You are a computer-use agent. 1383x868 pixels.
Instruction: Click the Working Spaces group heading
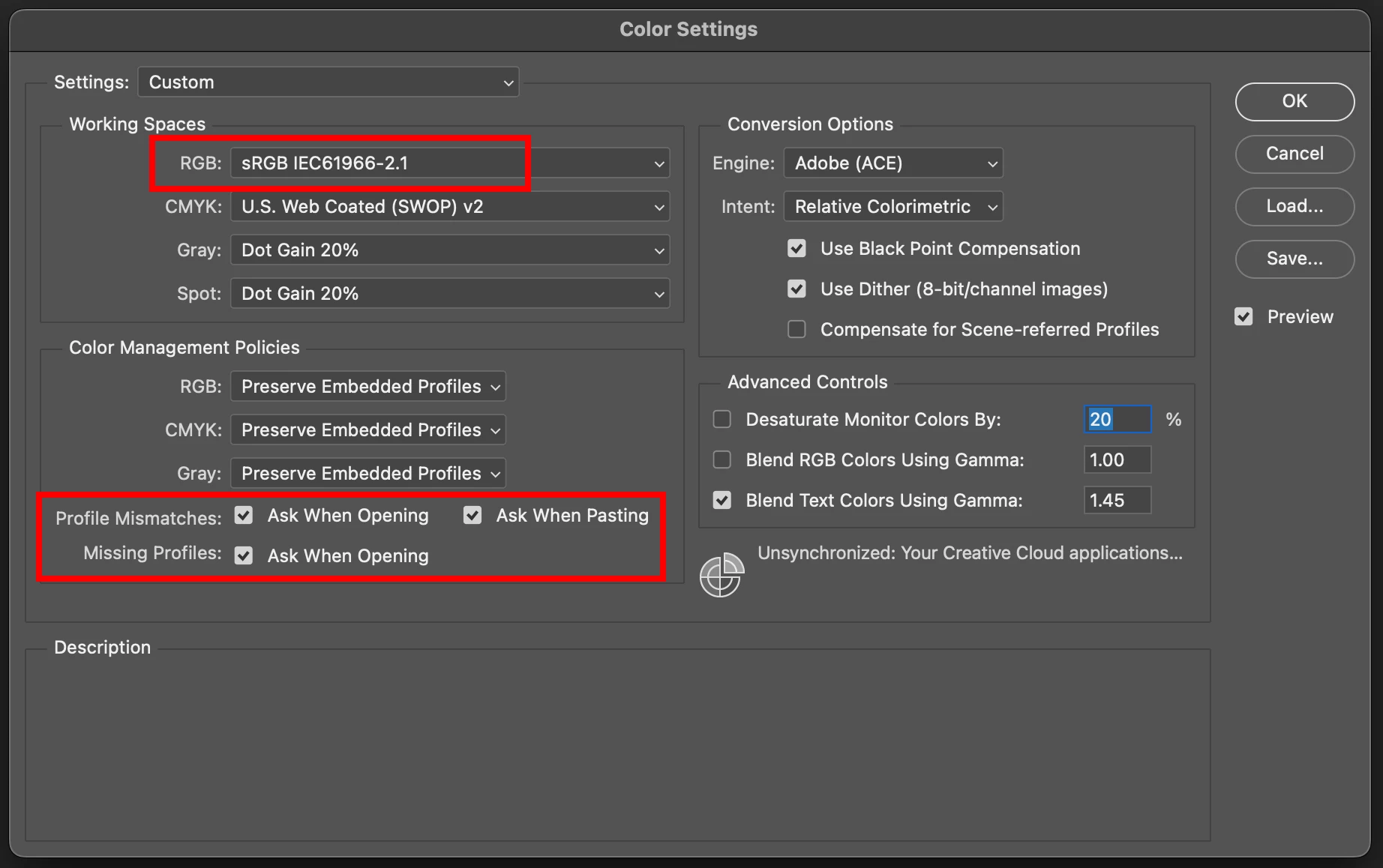137,124
